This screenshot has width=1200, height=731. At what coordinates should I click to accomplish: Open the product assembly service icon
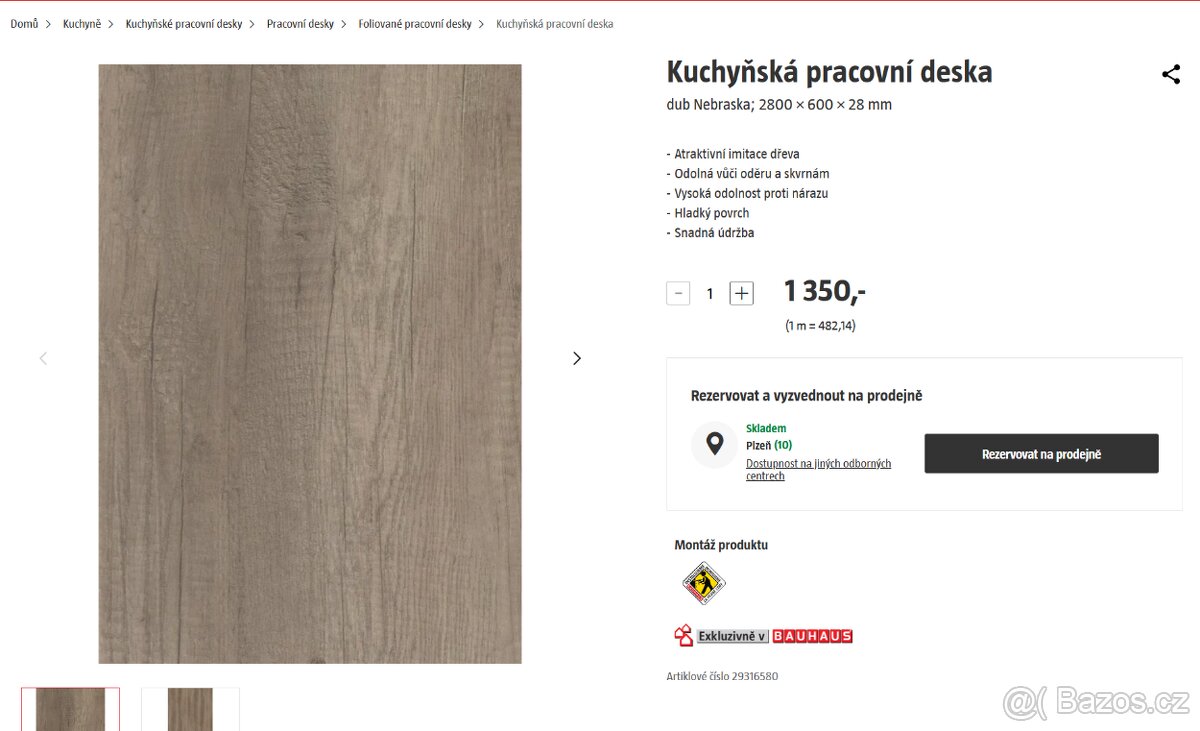(x=704, y=583)
